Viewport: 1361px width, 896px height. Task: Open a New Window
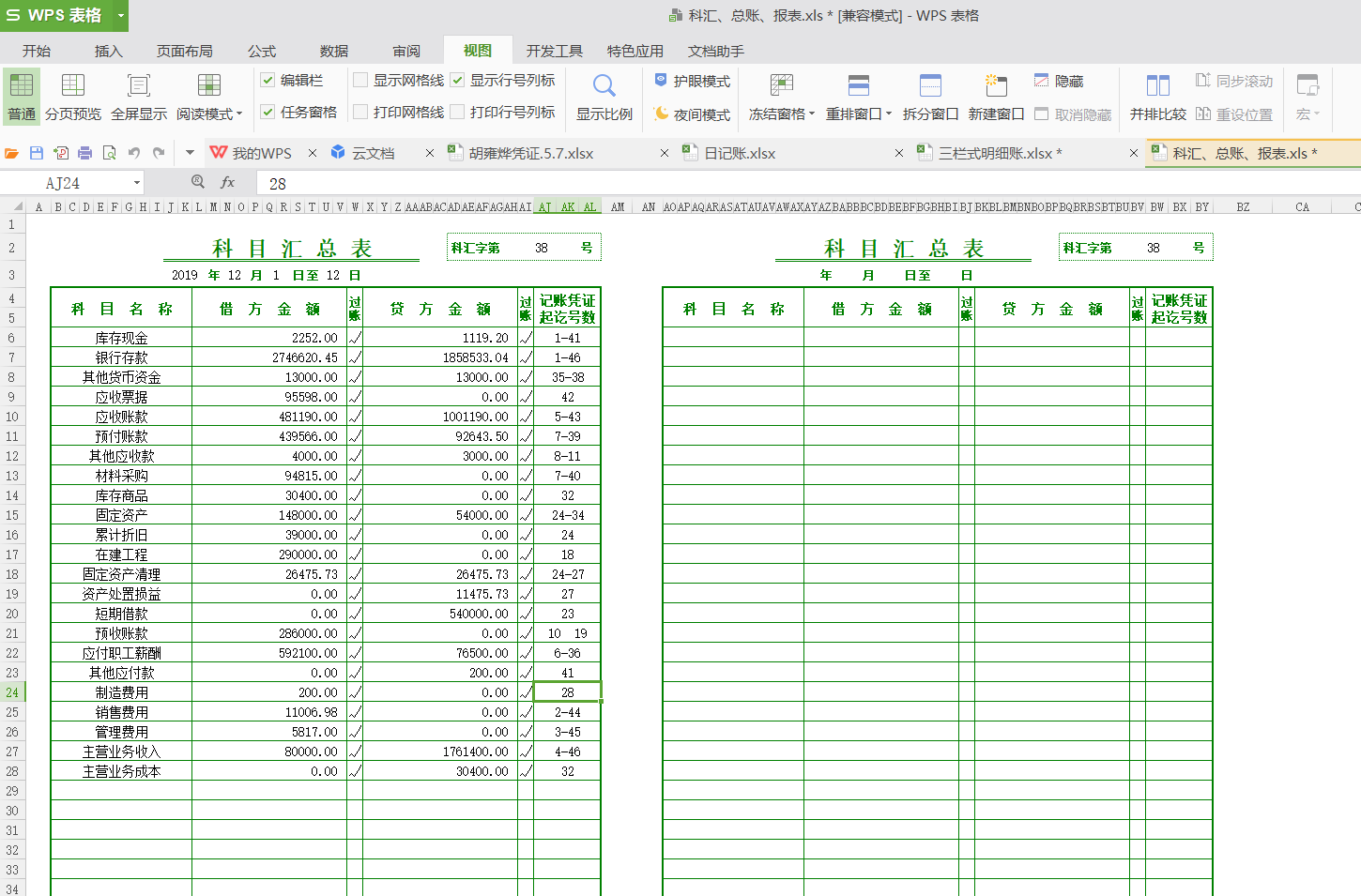(x=996, y=87)
